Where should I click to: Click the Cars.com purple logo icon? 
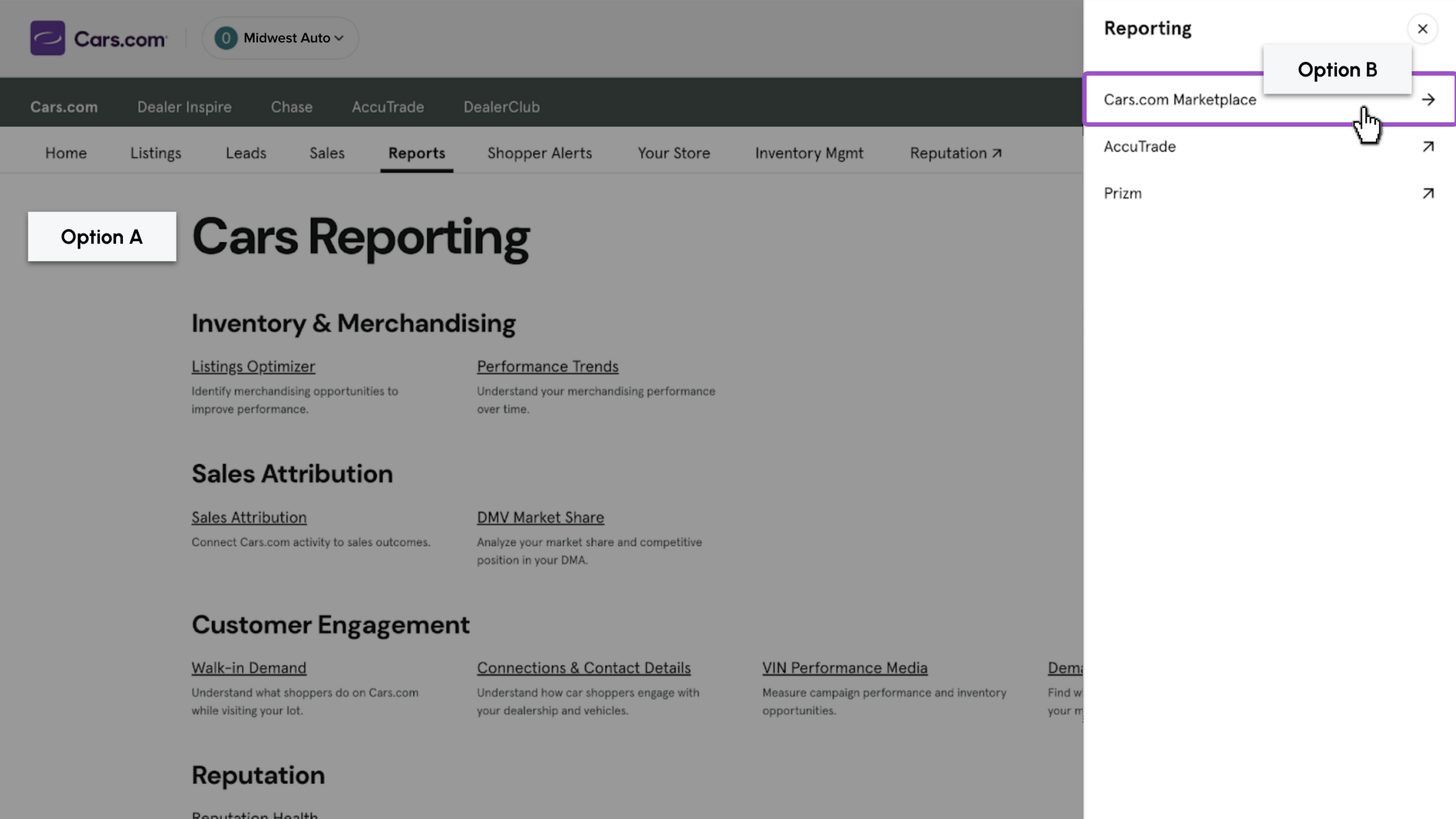48,38
